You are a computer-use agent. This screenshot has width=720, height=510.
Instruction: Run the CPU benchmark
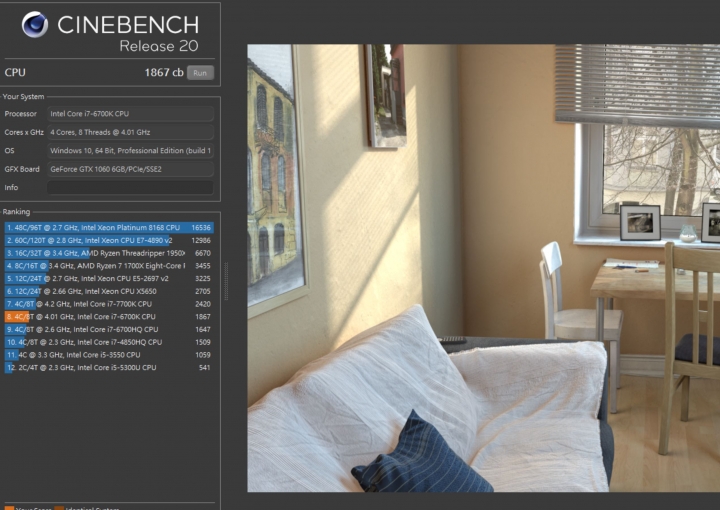200,73
